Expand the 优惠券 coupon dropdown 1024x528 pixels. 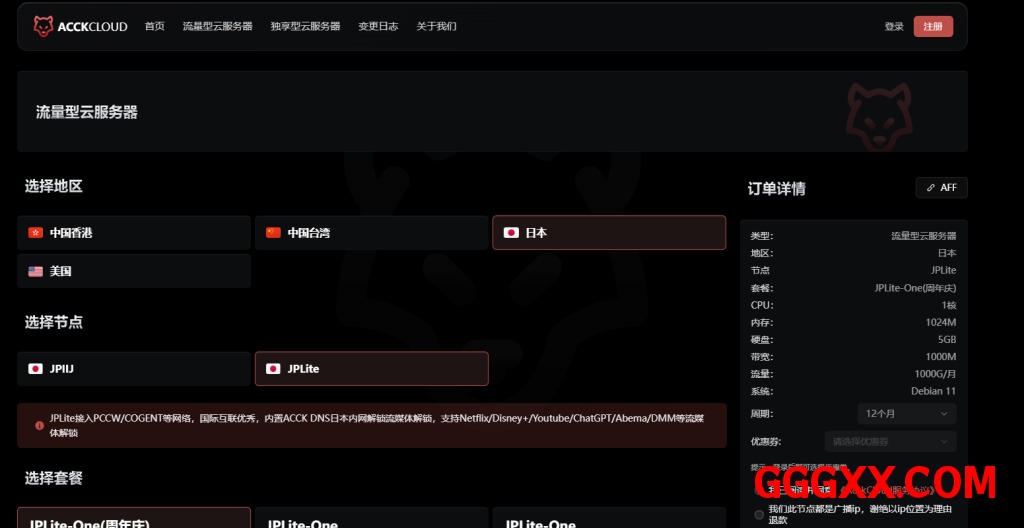tap(889, 441)
